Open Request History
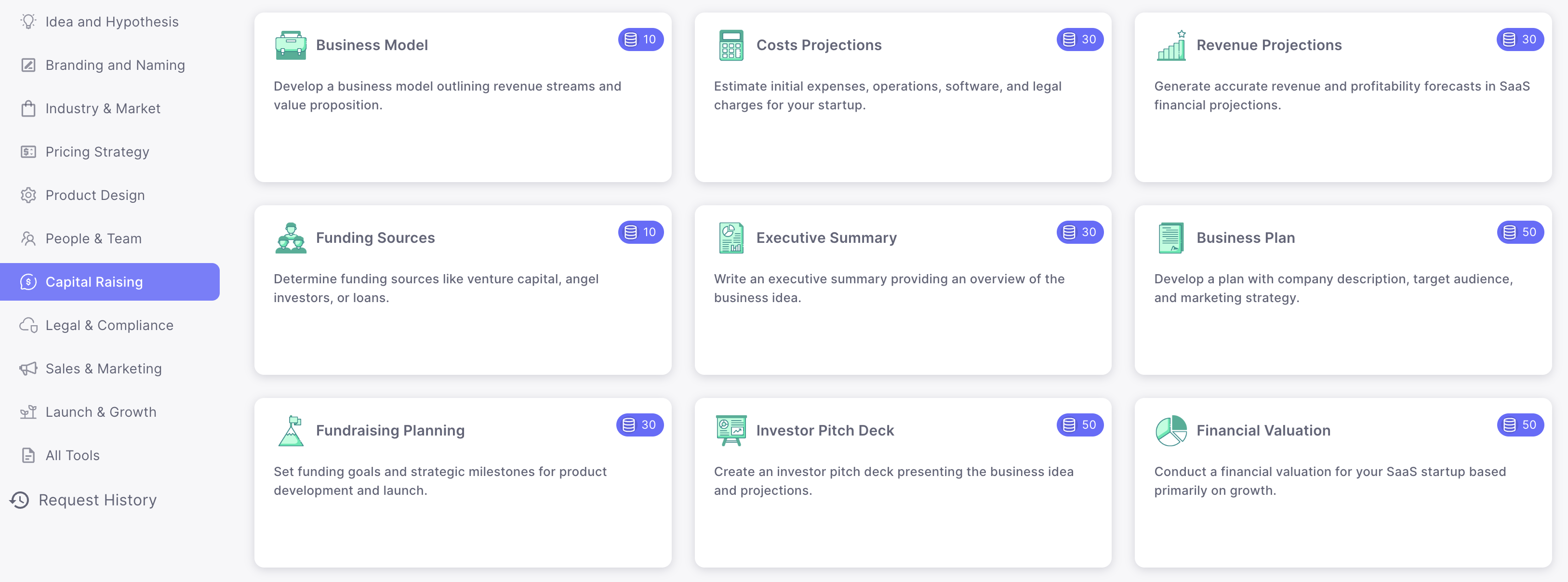Viewport: 1568px width, 582px height. (x=97, y=500)
